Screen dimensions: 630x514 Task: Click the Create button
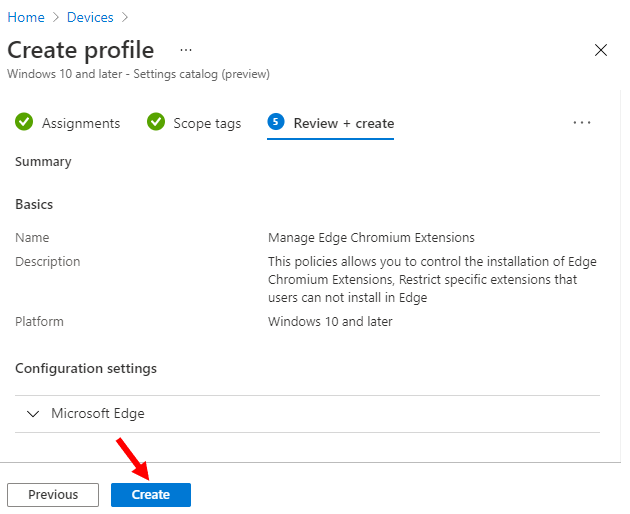(151, 494)
